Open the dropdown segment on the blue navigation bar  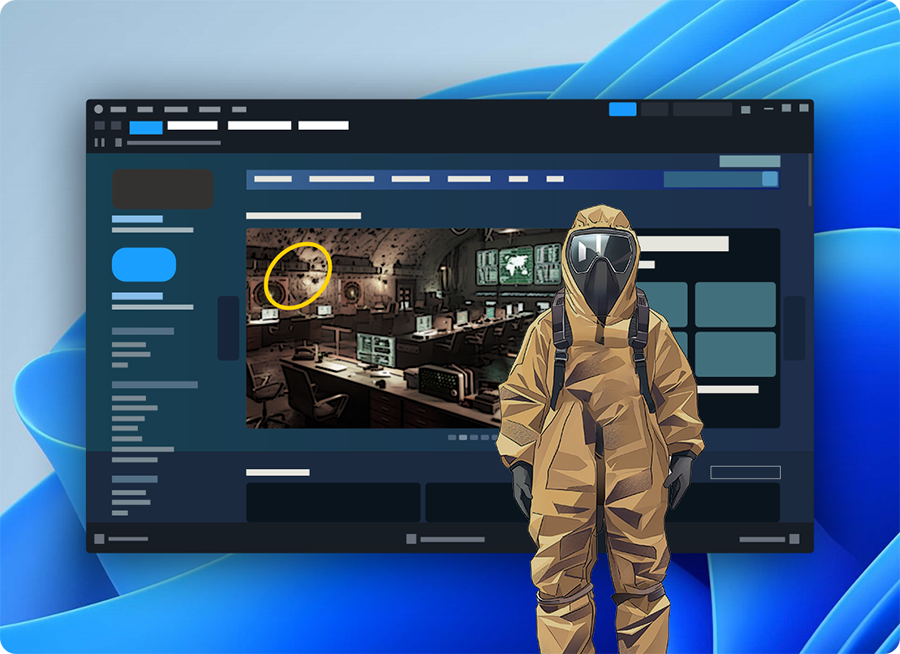coord(714,180)
